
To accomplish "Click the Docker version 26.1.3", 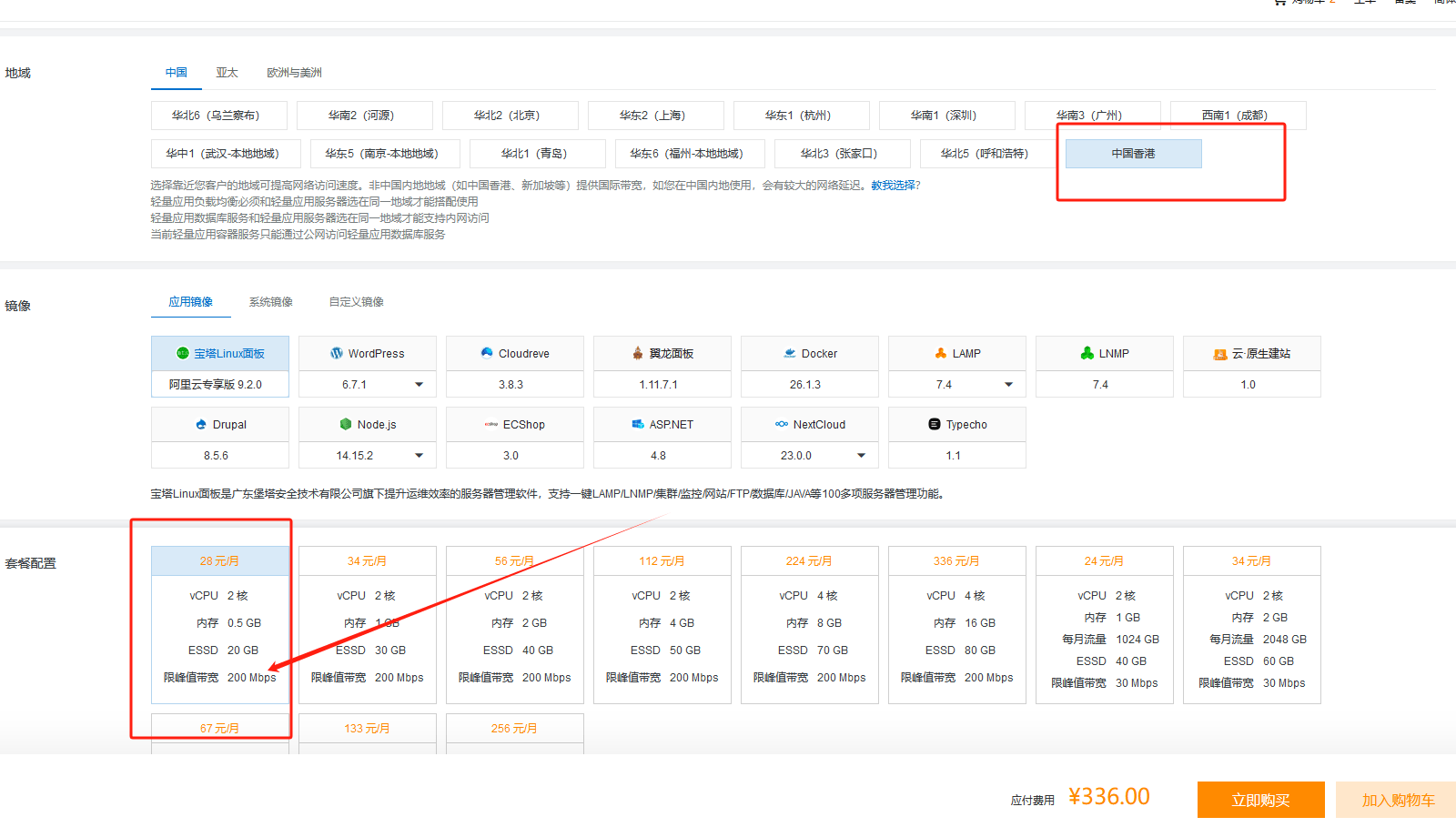I will click(x=810, y=384).
